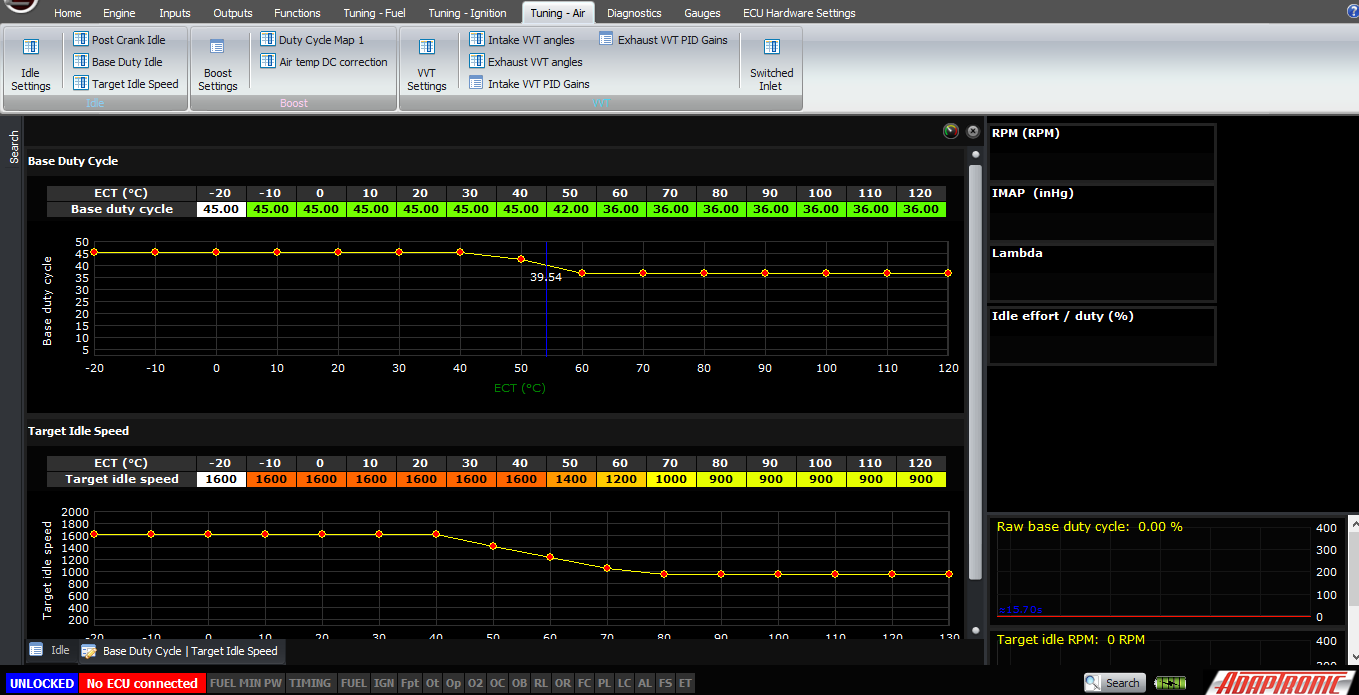Click the vertical scrollbar of the tables panel
This screenshot has height=695, width=1359.
[975, 371]
